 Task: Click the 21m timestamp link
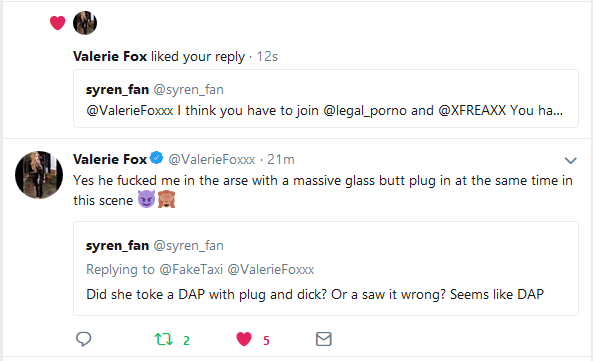pyautogui.click(x=281, y=160)
